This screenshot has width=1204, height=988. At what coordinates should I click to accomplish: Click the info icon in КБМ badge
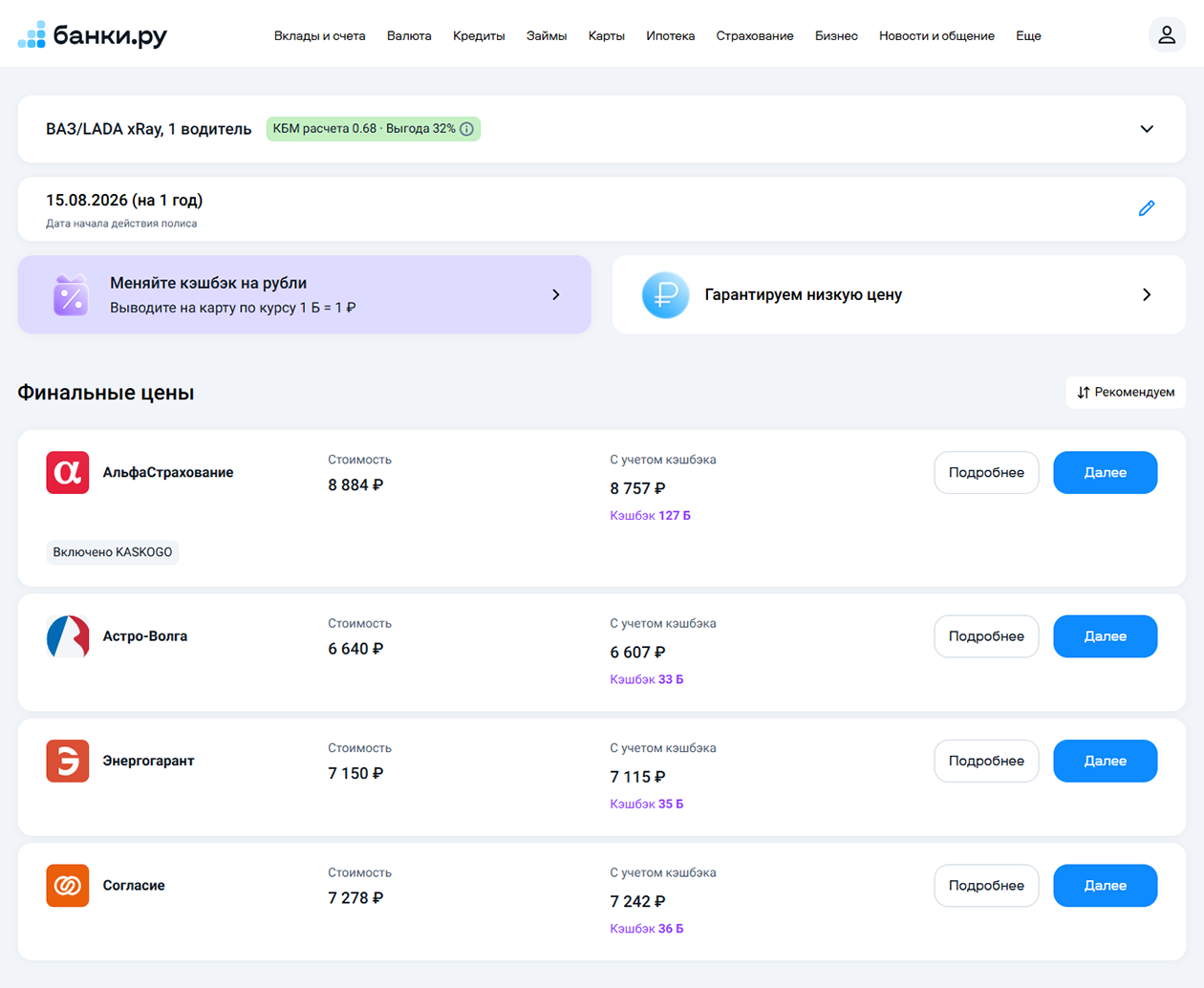(x=466, y=129)
